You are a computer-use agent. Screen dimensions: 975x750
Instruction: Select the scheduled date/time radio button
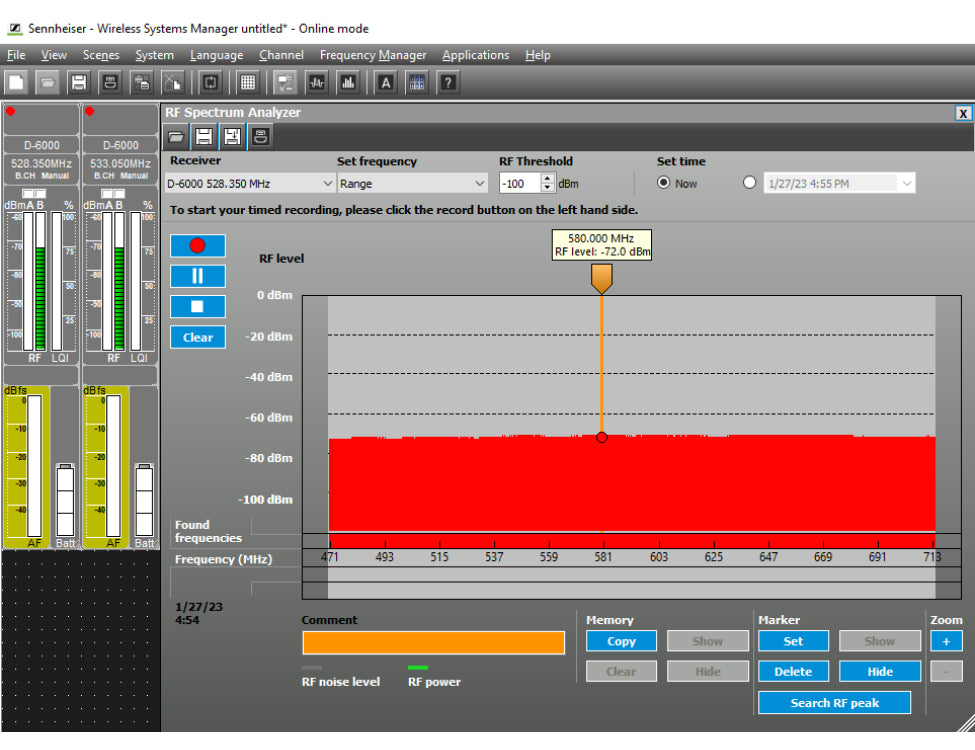click(x=750, y=183)
